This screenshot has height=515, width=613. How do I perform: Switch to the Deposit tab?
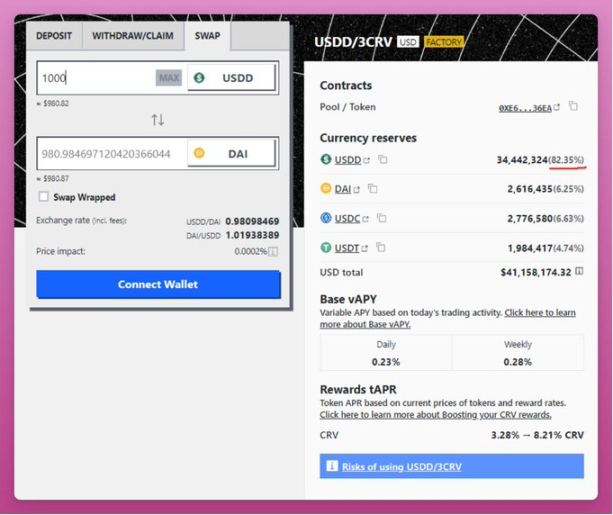coord(54,36)
